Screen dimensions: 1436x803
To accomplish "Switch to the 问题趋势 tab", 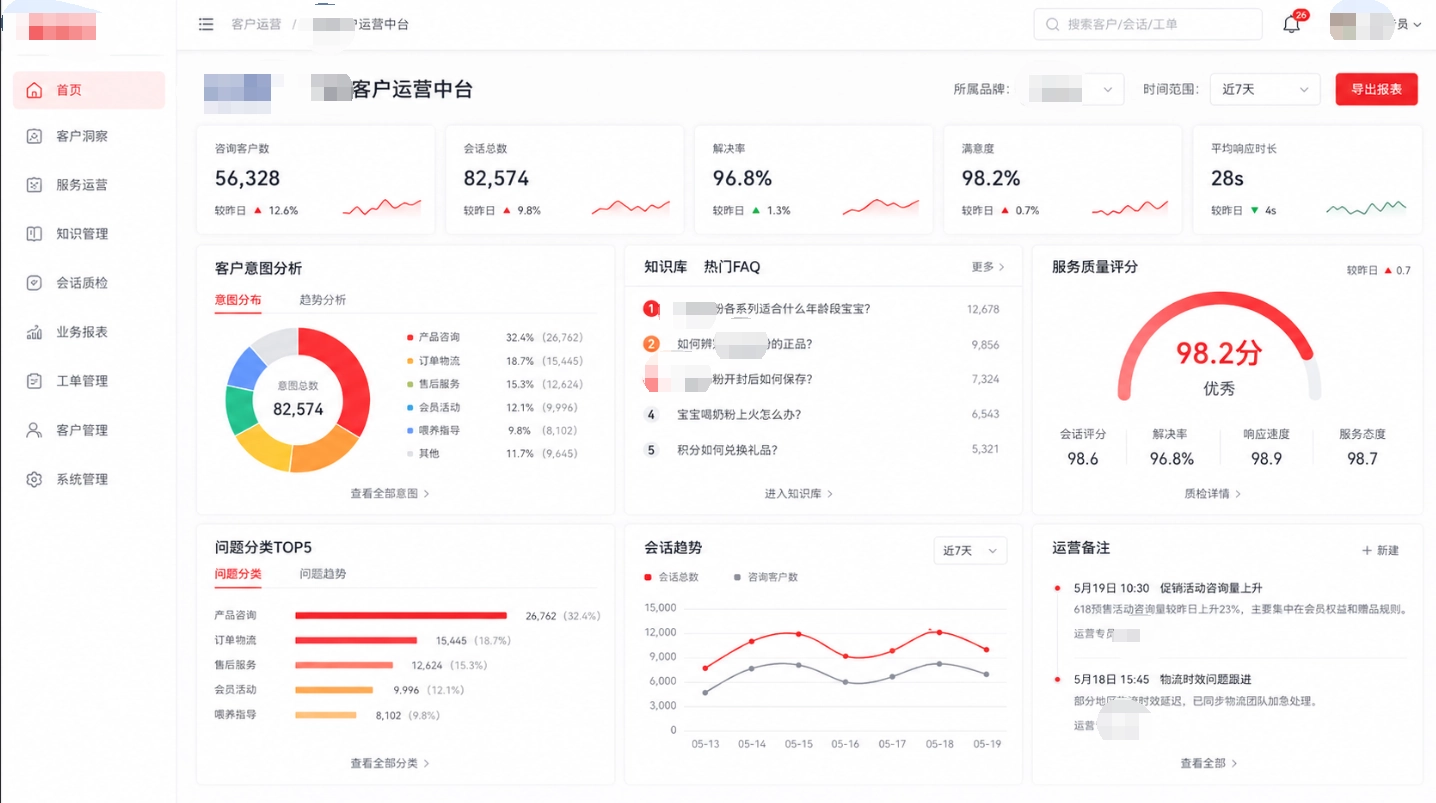I will tap(322, 574).
